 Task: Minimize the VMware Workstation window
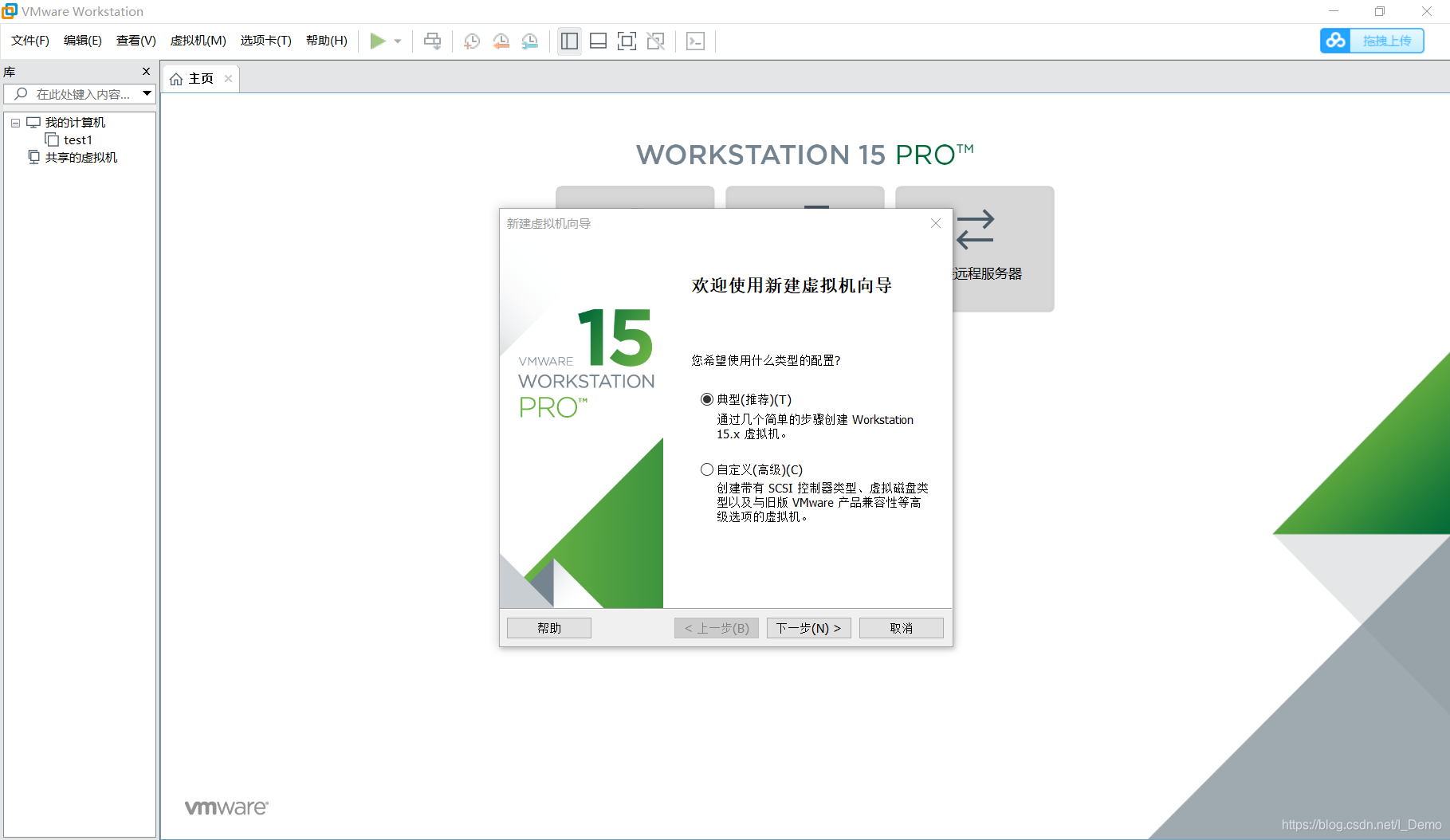pos(1334,11)
